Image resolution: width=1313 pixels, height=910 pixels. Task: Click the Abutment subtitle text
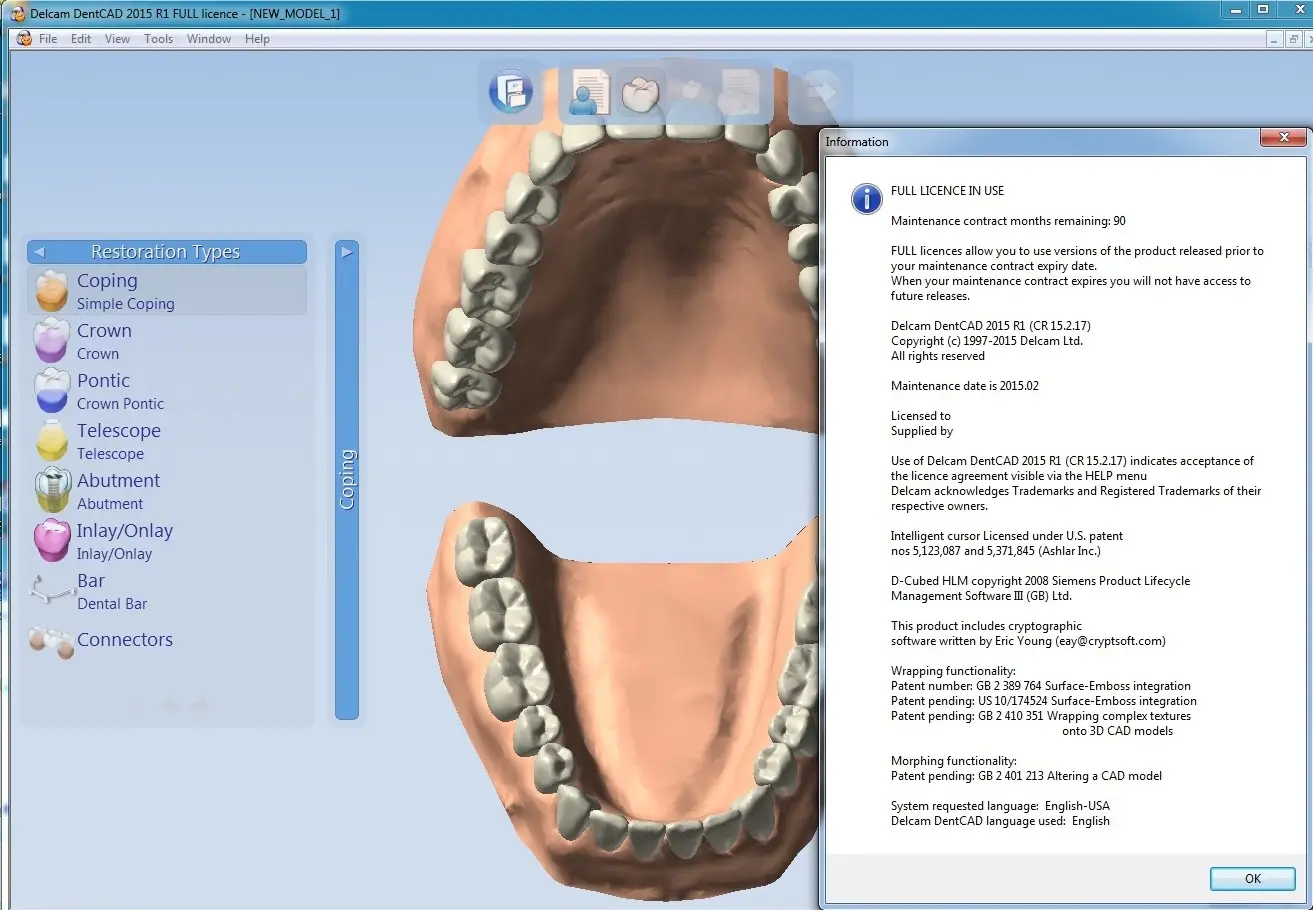click(x=110, y=504)
